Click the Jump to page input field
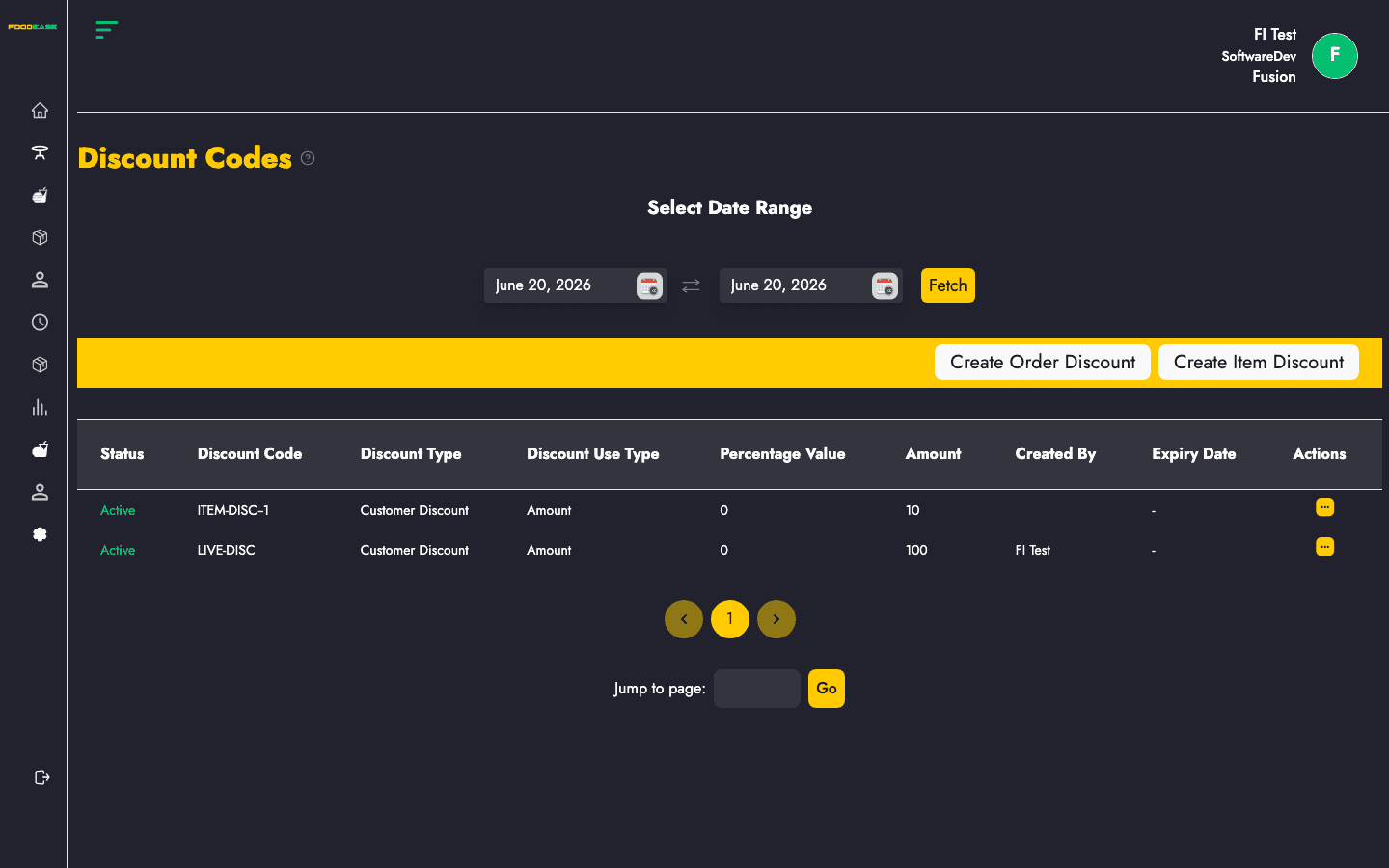1389x868 pixels. [757, 689]
